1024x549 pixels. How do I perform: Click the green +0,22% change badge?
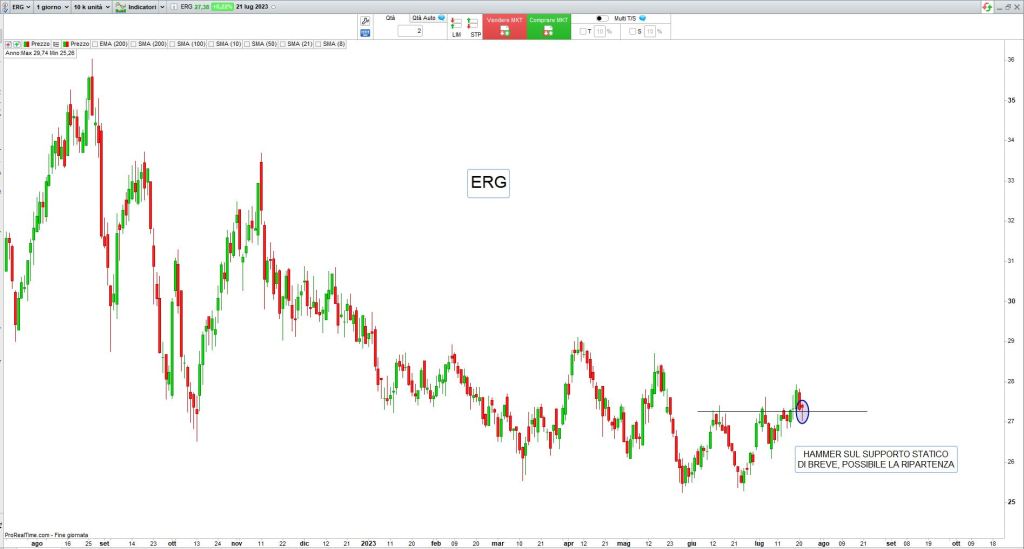pos(222,7)
